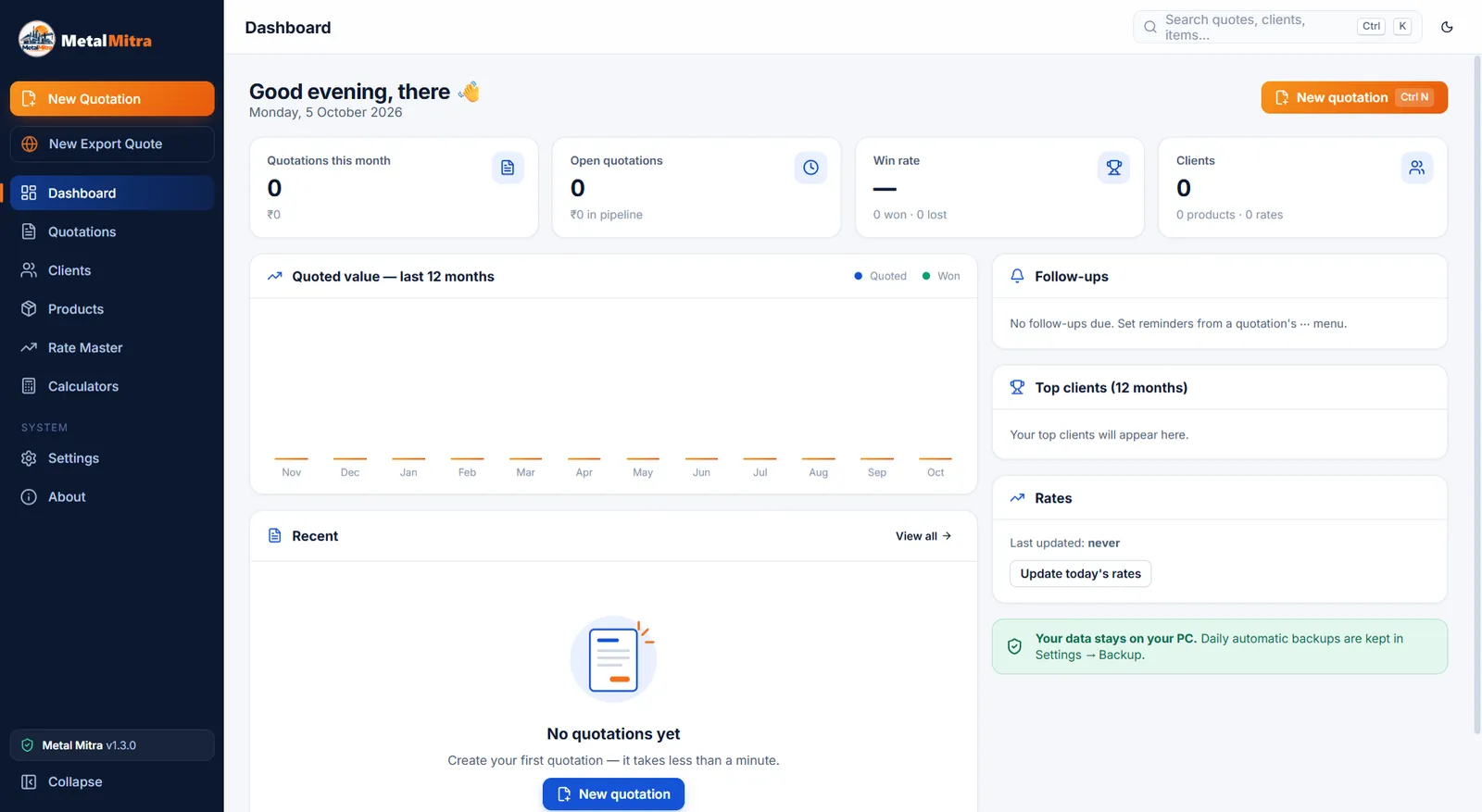The image size is (1482, 812).
Task: Open Rate Master page
Action: [x=112, y=348]
